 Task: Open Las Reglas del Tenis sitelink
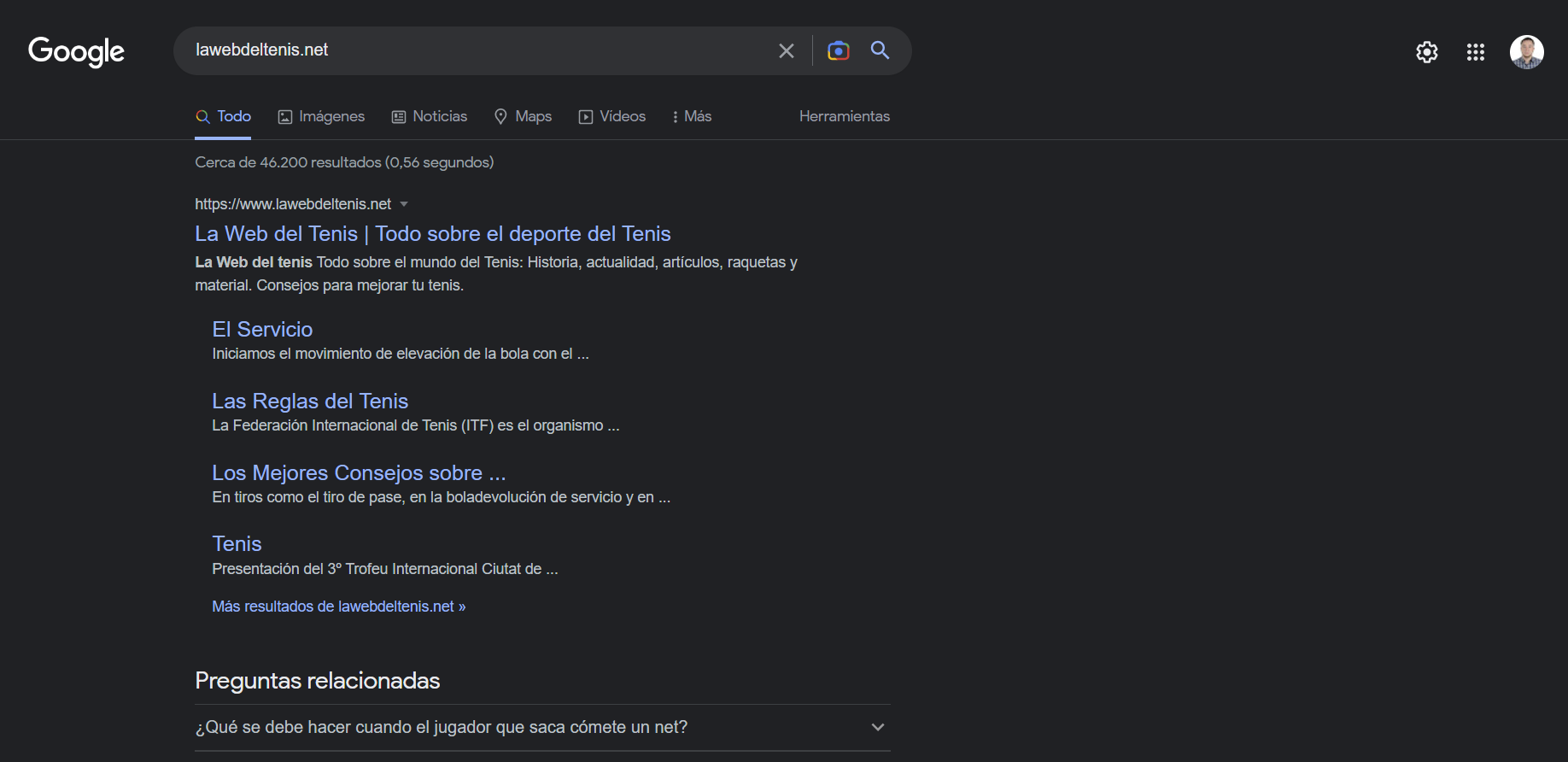click(x=310, y=402)
